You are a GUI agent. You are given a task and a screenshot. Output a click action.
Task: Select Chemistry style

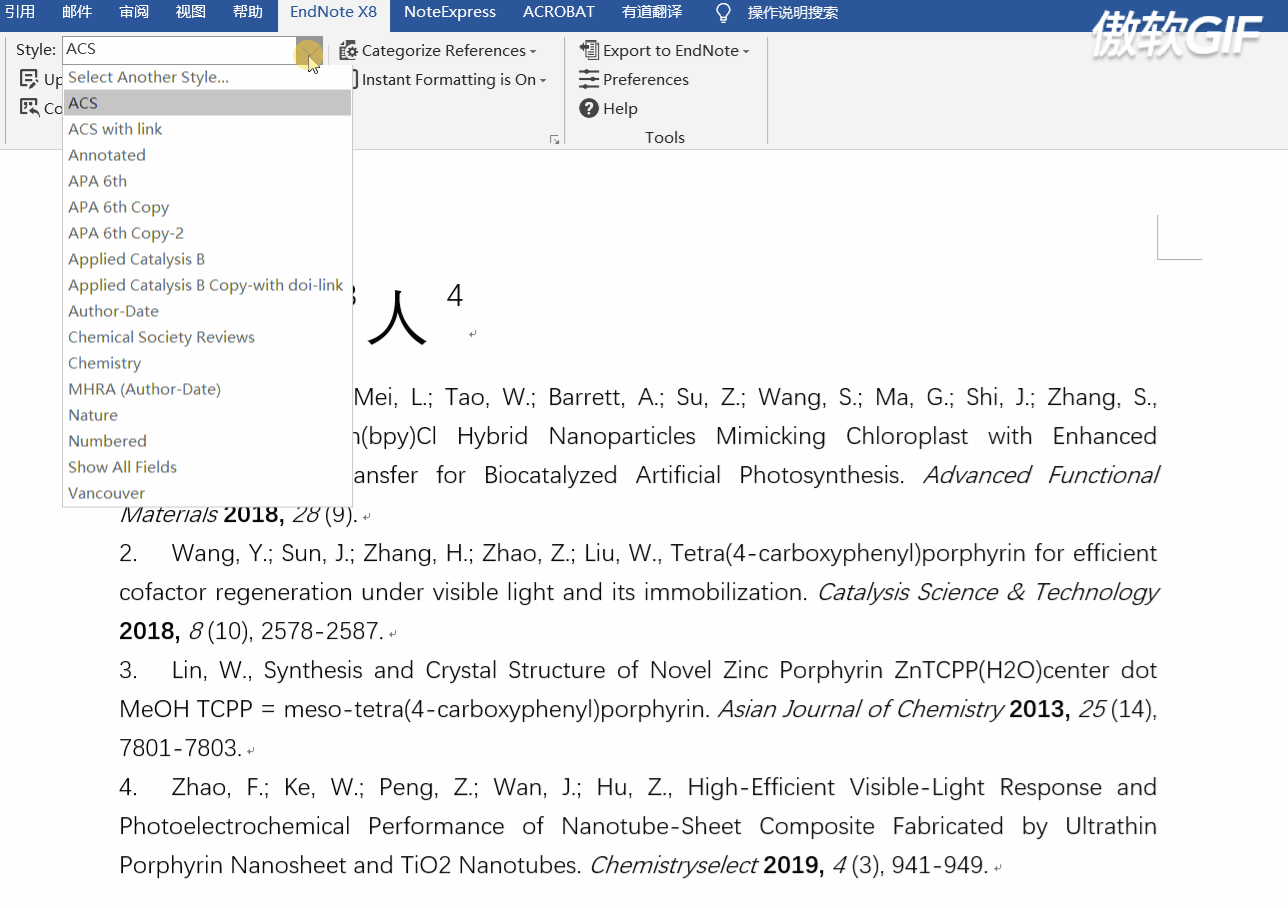tap(208, 363)
